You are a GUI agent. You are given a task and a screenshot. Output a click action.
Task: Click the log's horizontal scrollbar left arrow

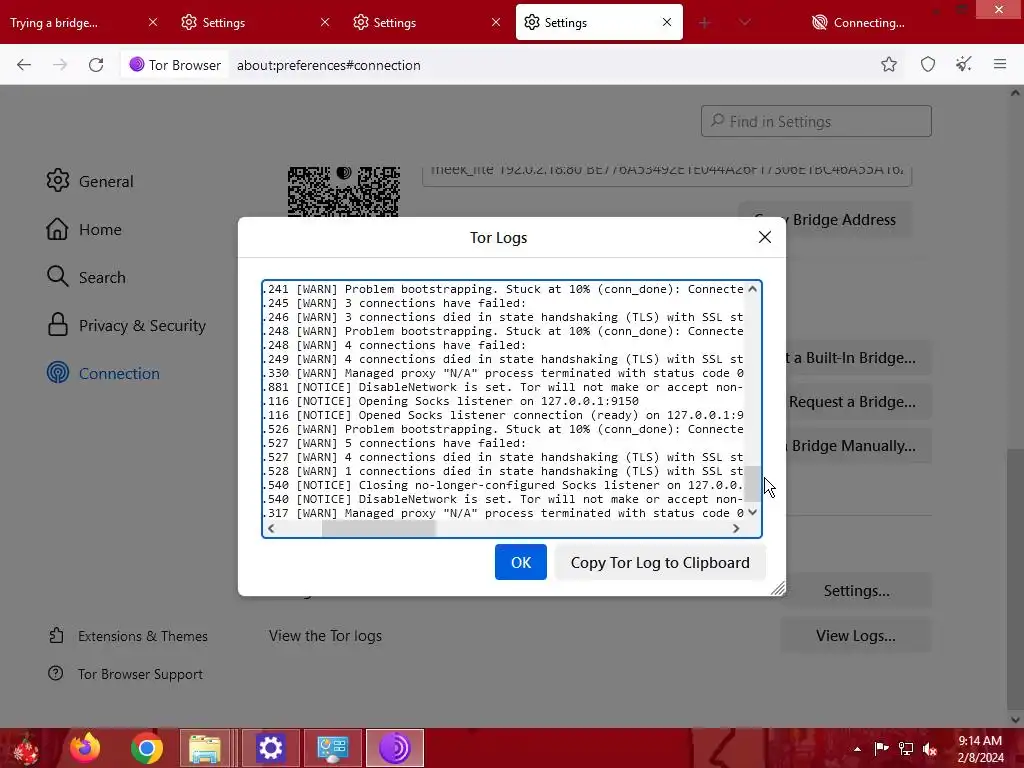[x=271, y=528]
